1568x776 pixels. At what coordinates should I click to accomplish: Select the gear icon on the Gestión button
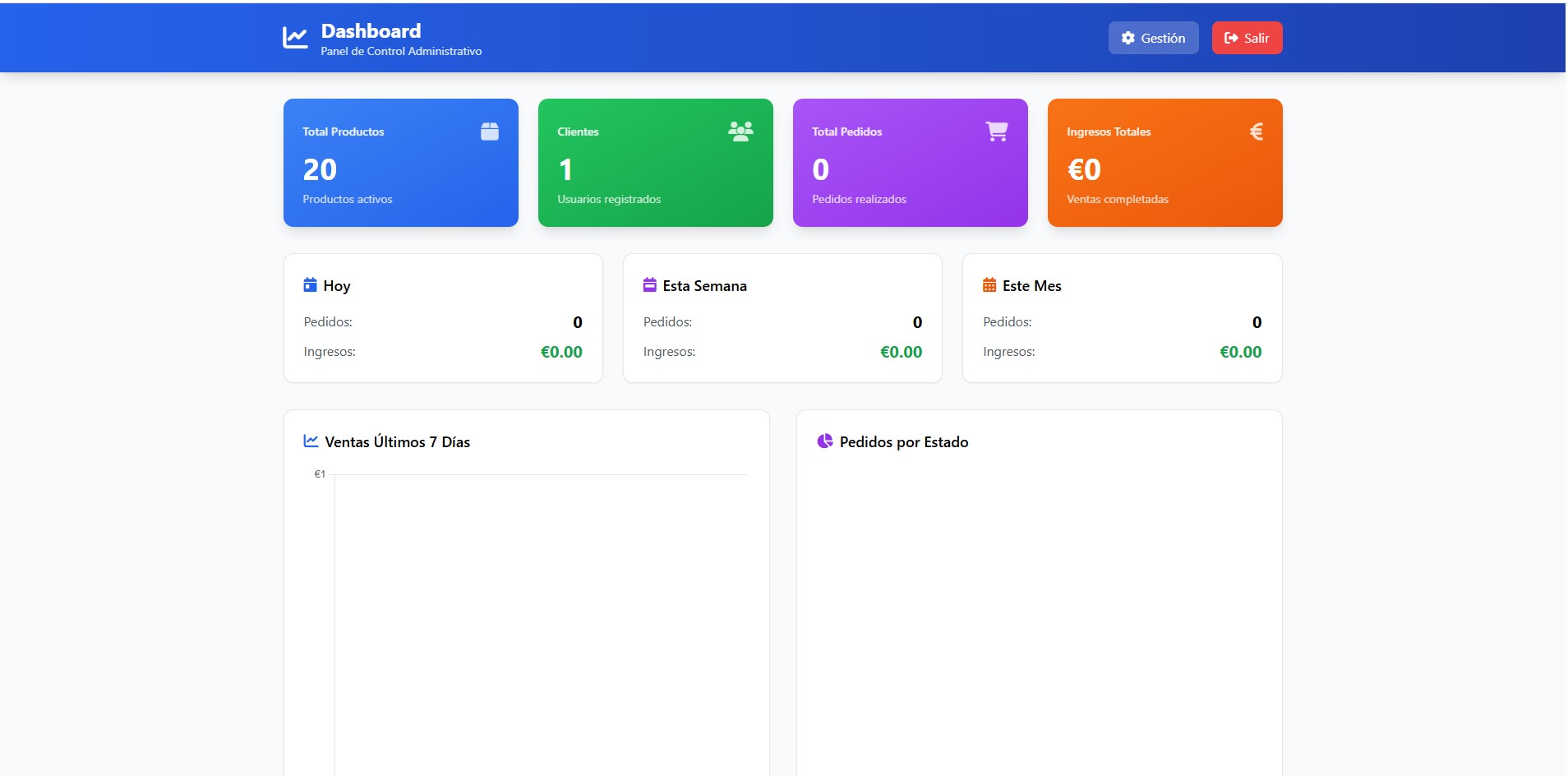point(1127,37)
